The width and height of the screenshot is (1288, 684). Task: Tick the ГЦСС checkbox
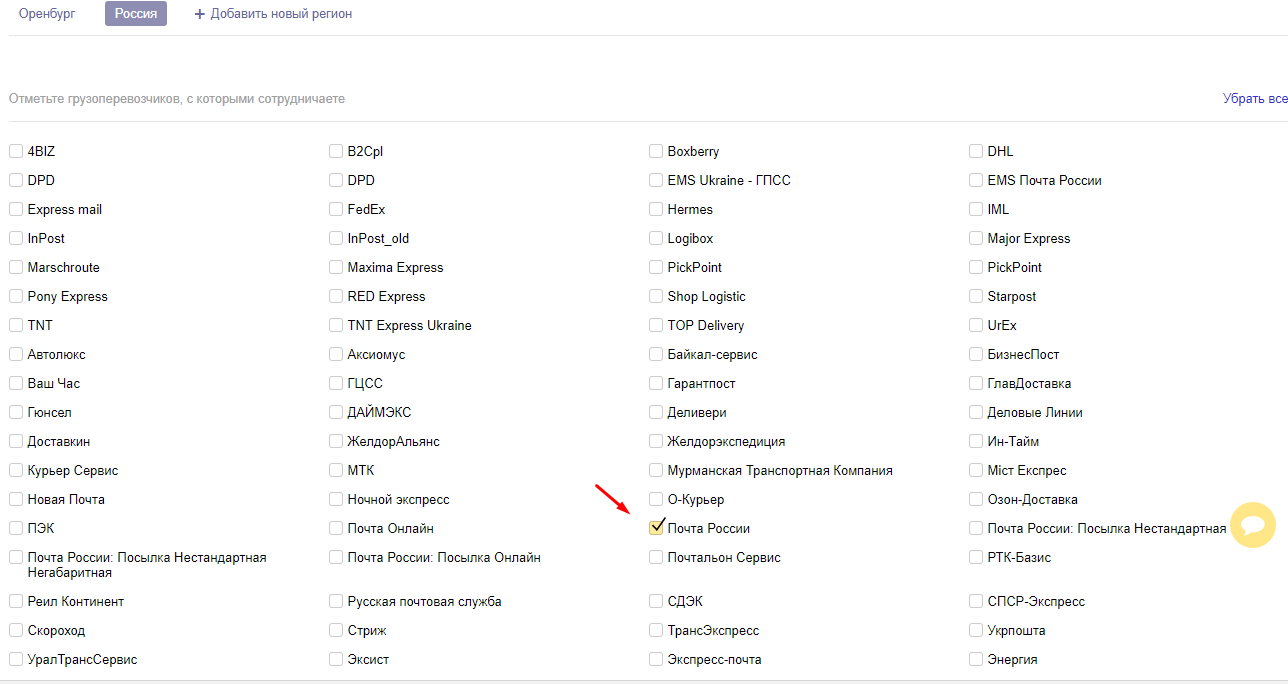click(336, 383)
